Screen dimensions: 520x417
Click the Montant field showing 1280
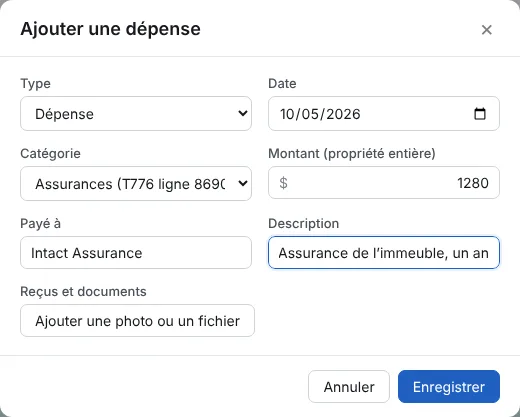tap(384, 183)
